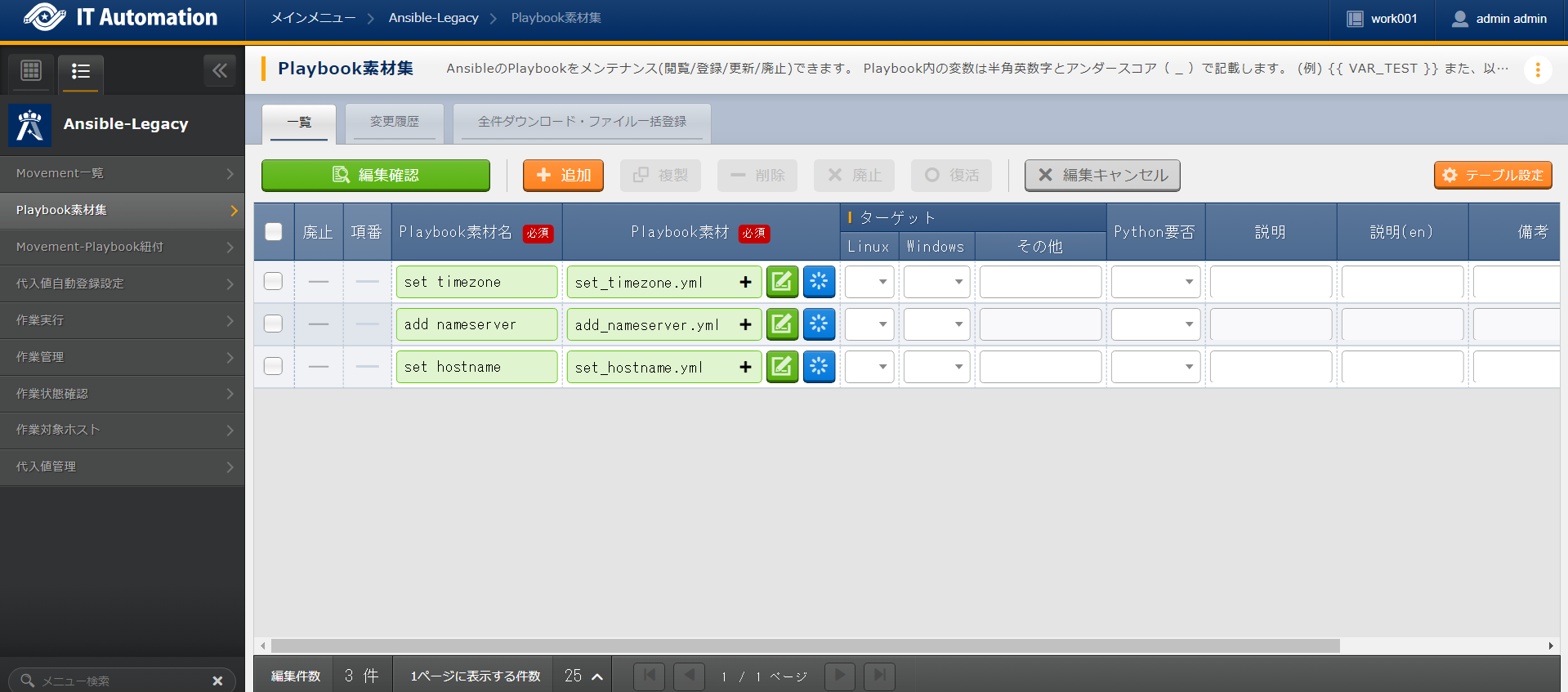Collapse the sidebar with double-chevron icon

pyautogui.click(x=220, y=71)
